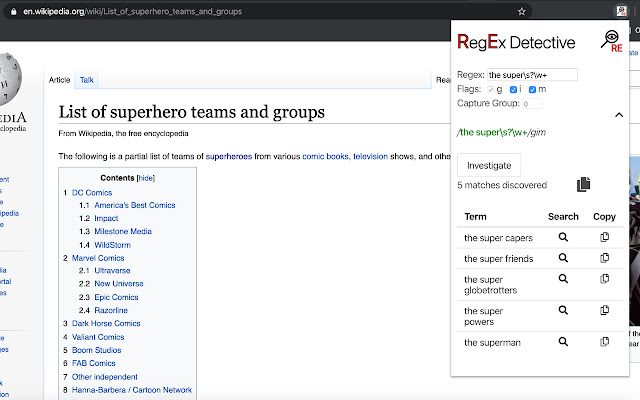Search for 'the super globetrotters' term
Screen dimensions: 640x400
coord(563,279)
